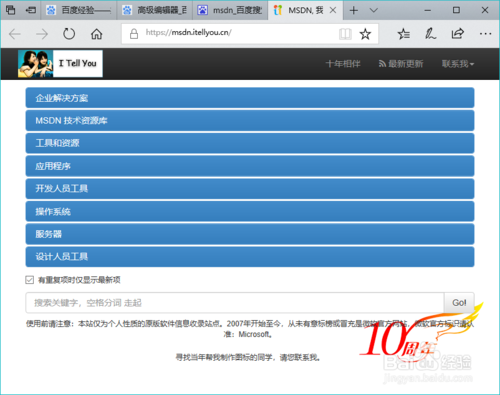Add page to favorites star
Image resolution: width=500 pixels, height=395 pixels.
[365, 34]
